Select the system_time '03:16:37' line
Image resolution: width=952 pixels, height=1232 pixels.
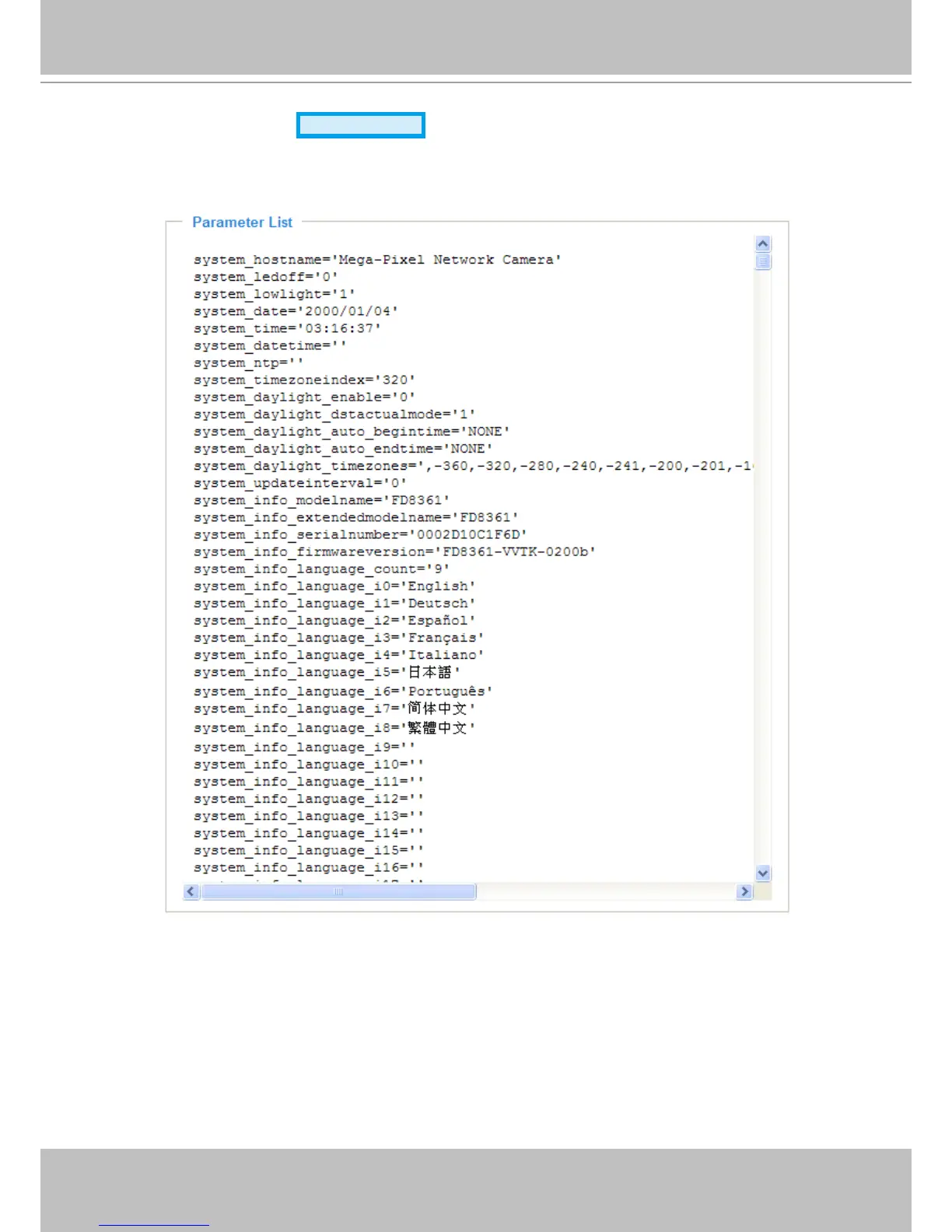pos(287,328)
